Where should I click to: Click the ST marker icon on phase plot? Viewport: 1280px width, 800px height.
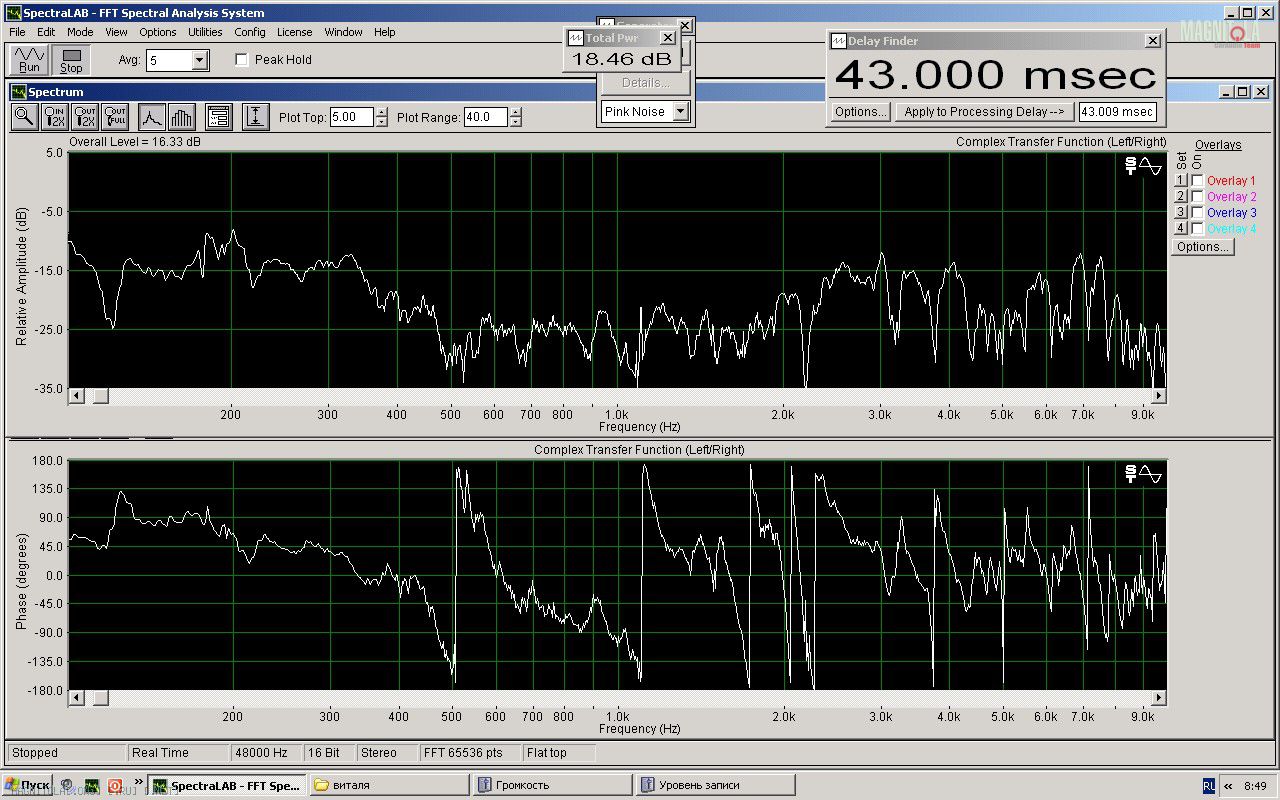pos(1131,474)
